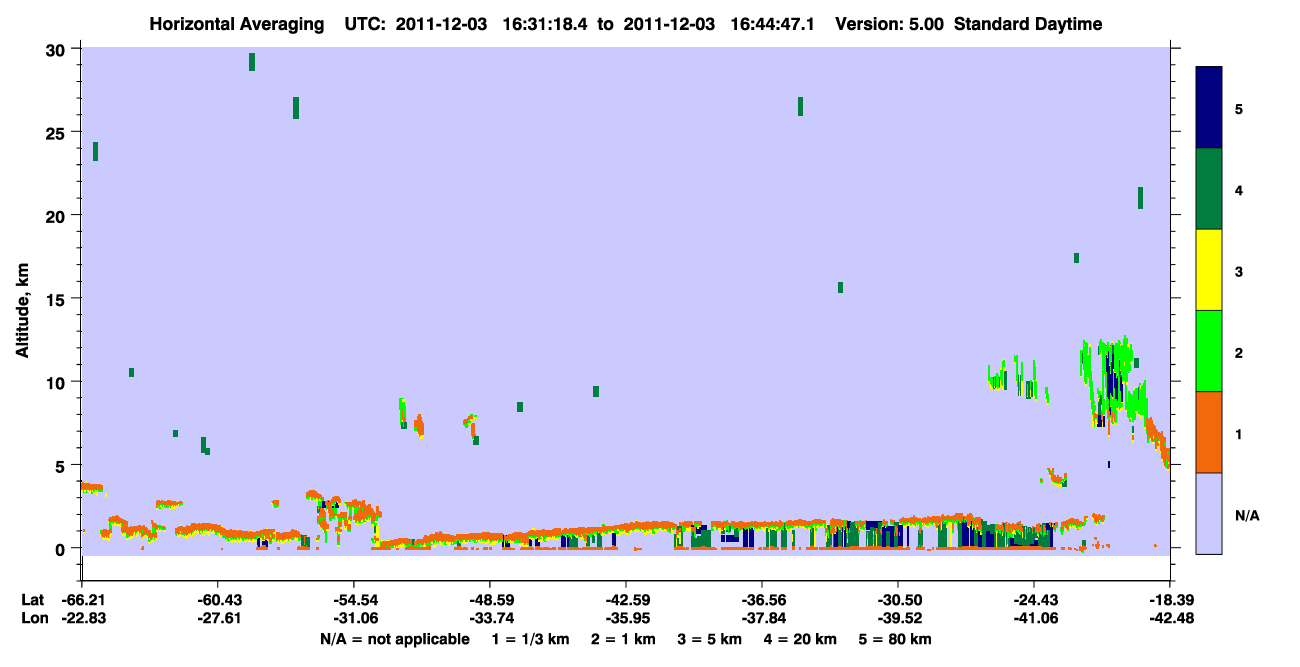Viewport: 1300px width, 667px height.
Task: Click the latitude value -30.50
Action: point(898,600)
